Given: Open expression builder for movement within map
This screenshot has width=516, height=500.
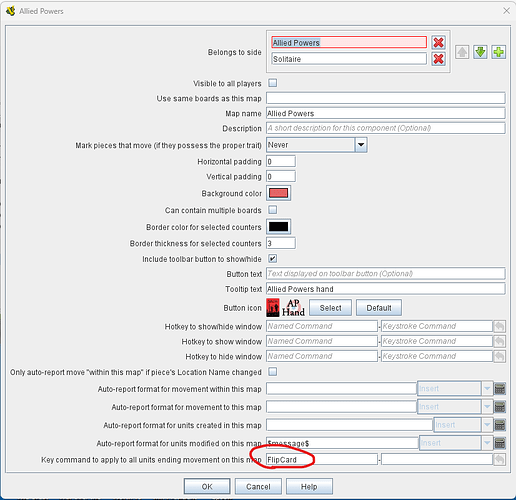Looking at the screenshot, I should click(500, 389).
